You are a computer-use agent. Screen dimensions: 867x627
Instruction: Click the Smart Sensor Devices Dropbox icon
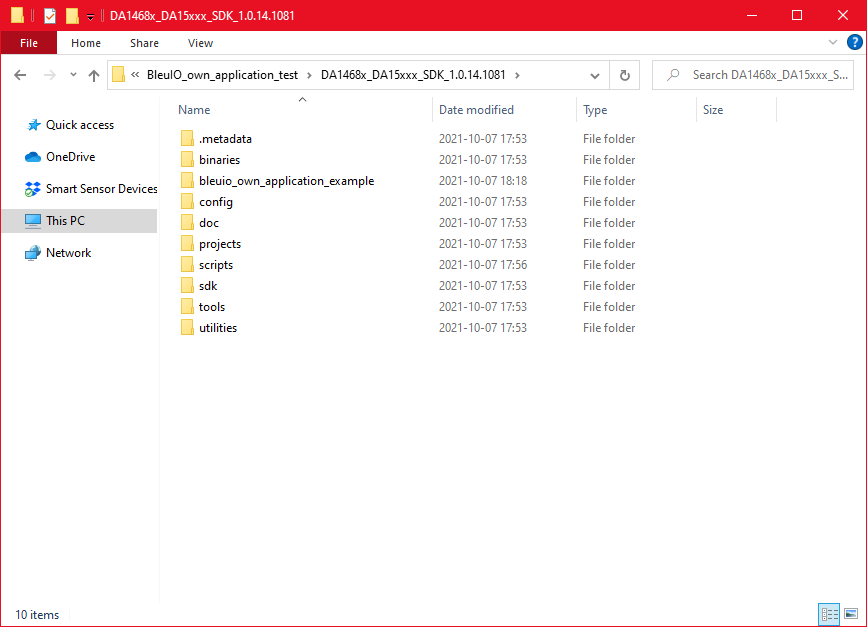(x=33, y=189)
